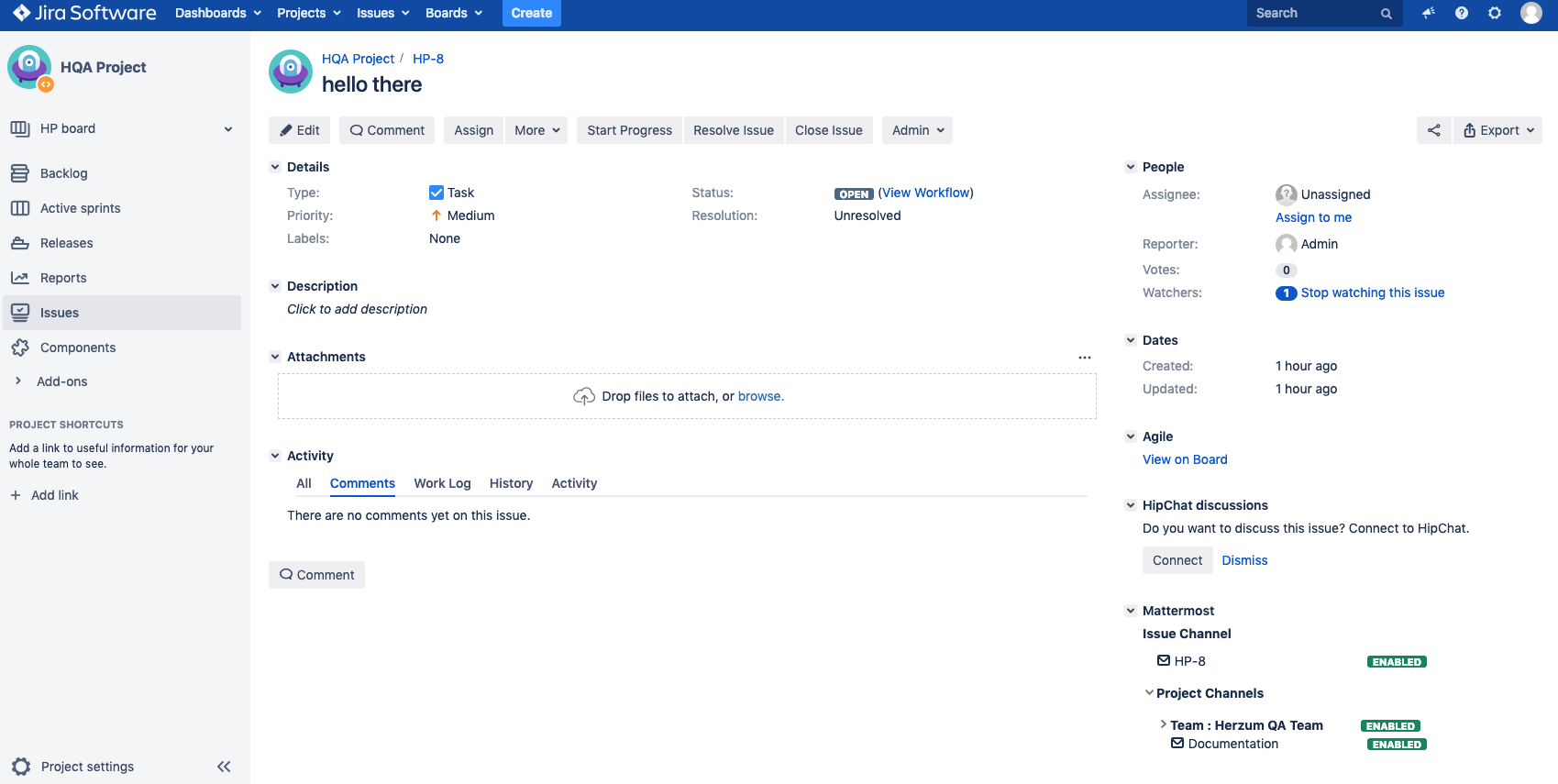Click the project avatar beside issue title

click(x=291, y=72)
